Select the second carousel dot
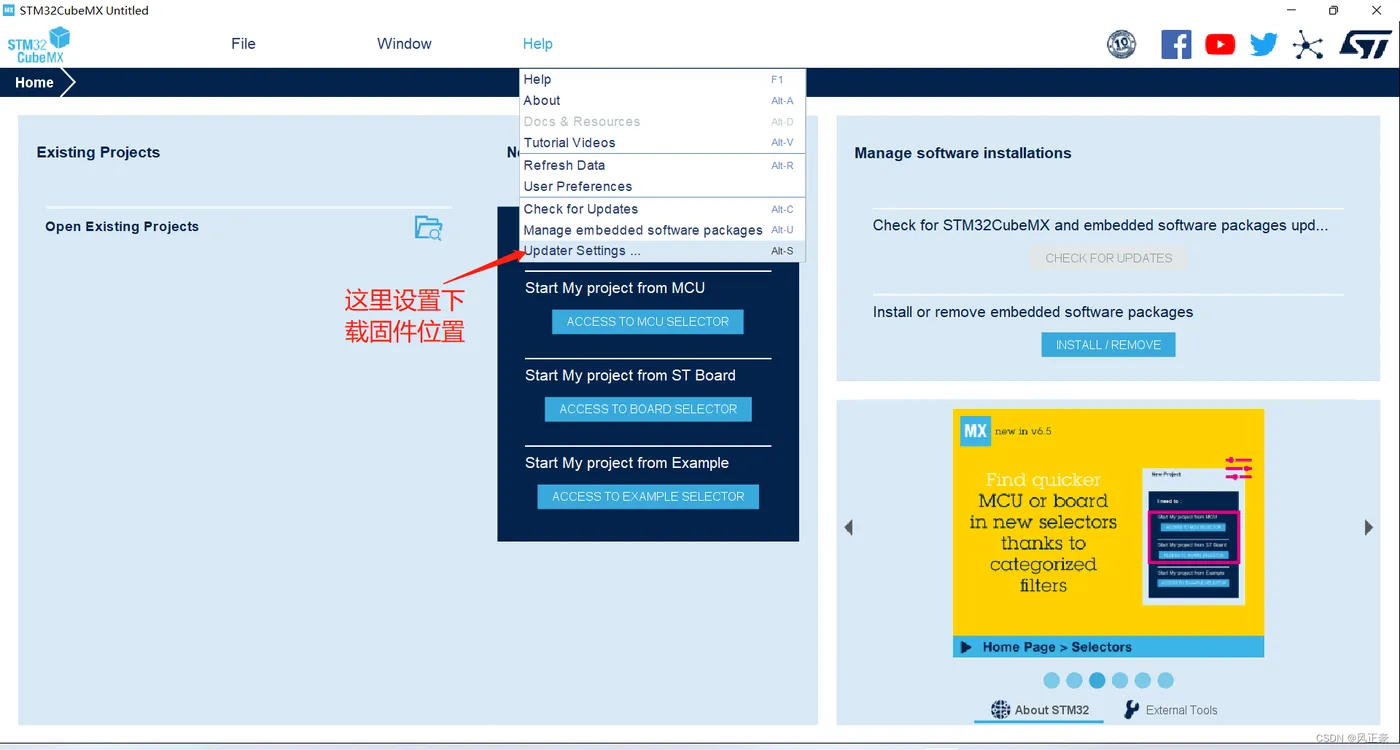 [x=1074, y=680]
